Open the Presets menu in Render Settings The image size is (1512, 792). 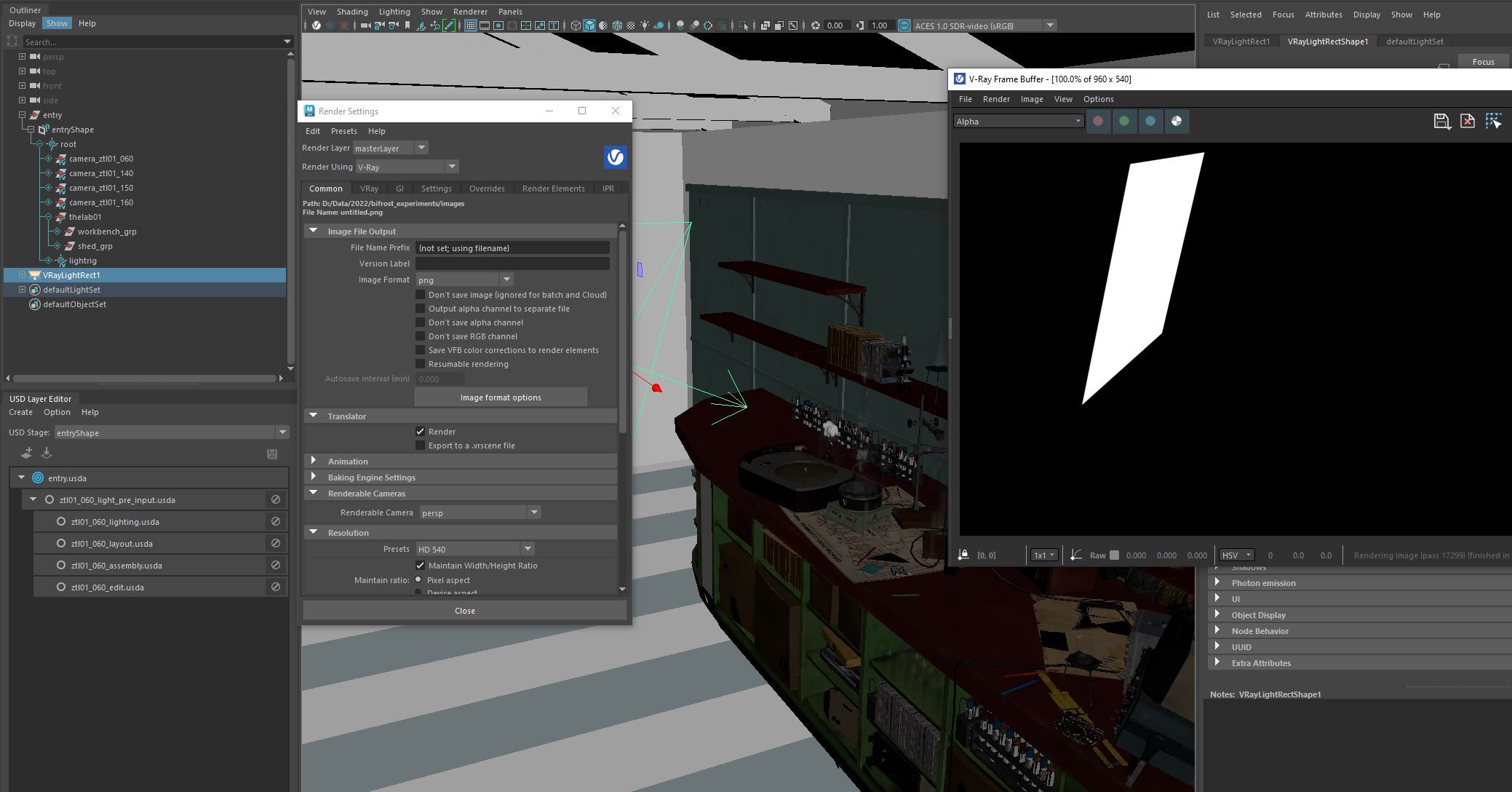343,131
